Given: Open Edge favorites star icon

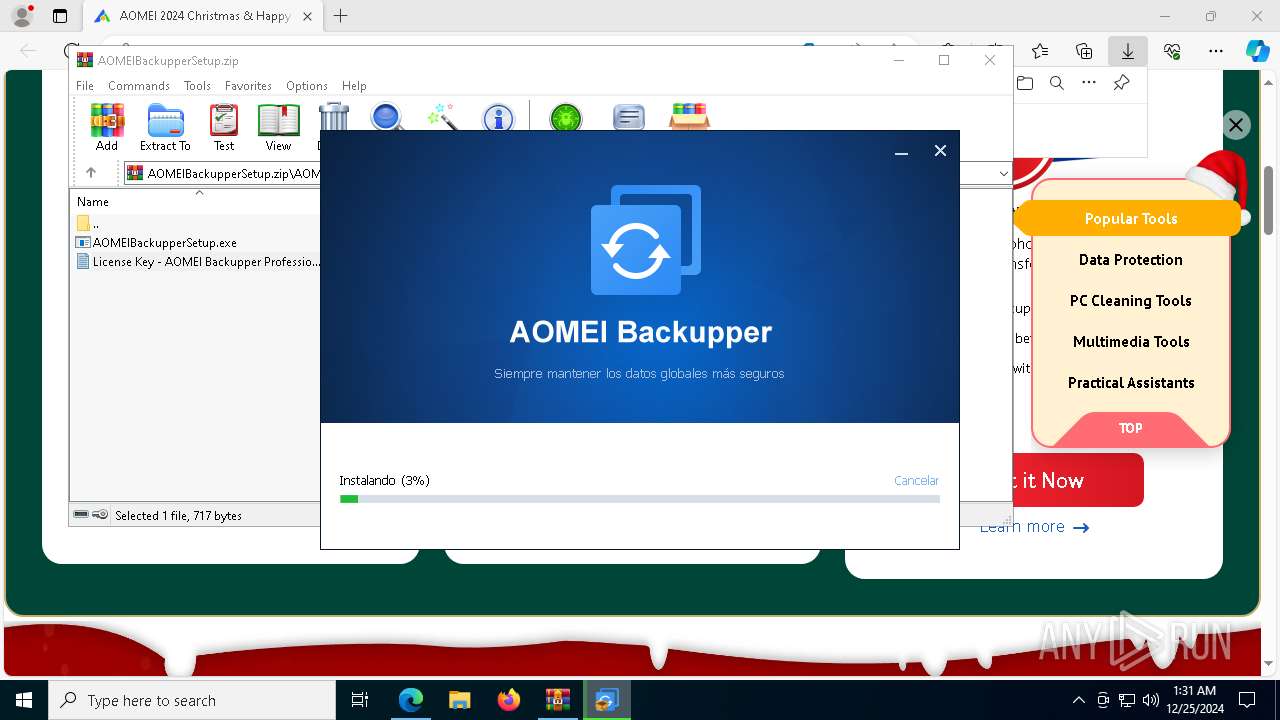Looking at the screenshot, I should pos(1040,51).
